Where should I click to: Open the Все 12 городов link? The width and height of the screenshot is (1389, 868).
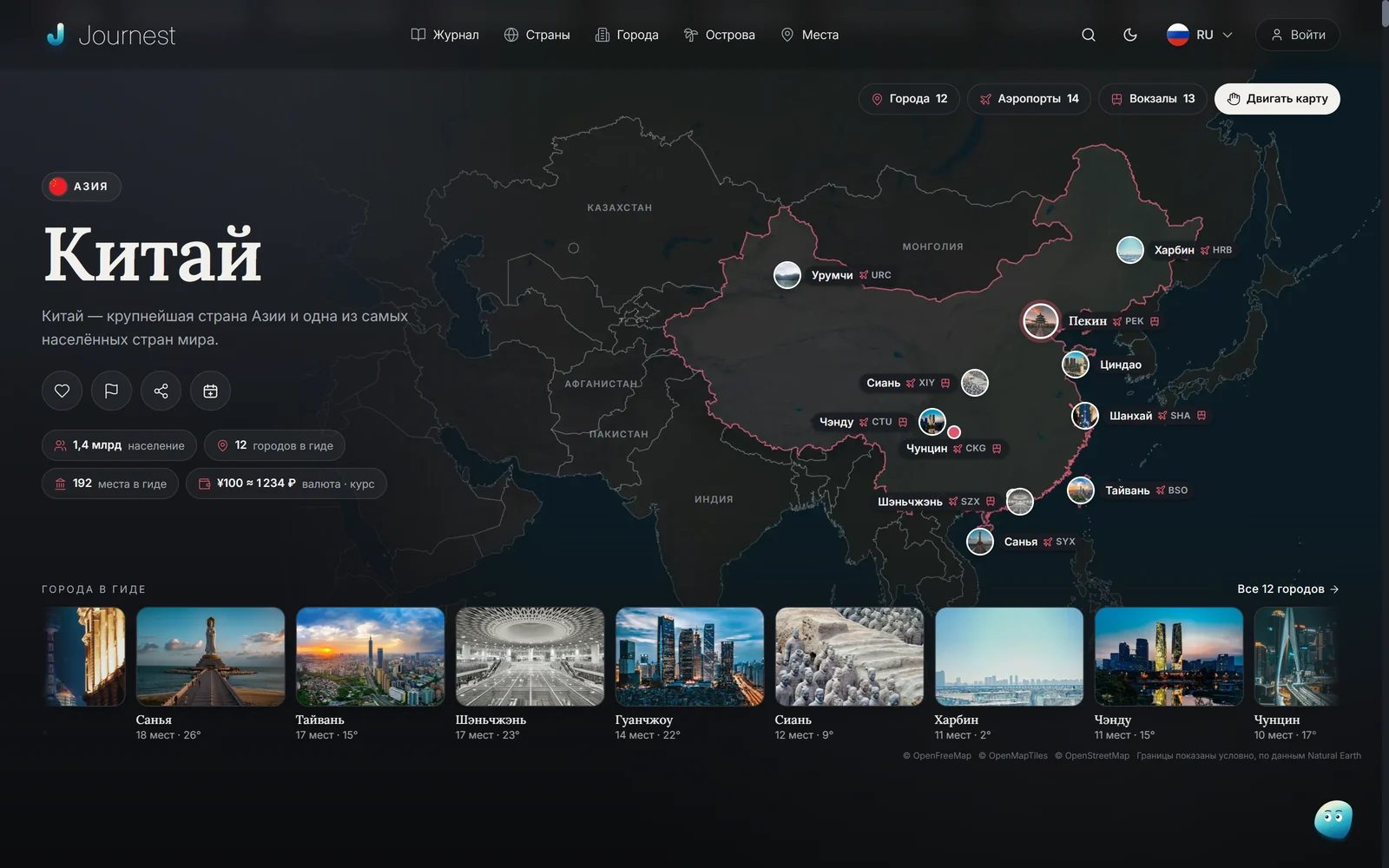1288,589
